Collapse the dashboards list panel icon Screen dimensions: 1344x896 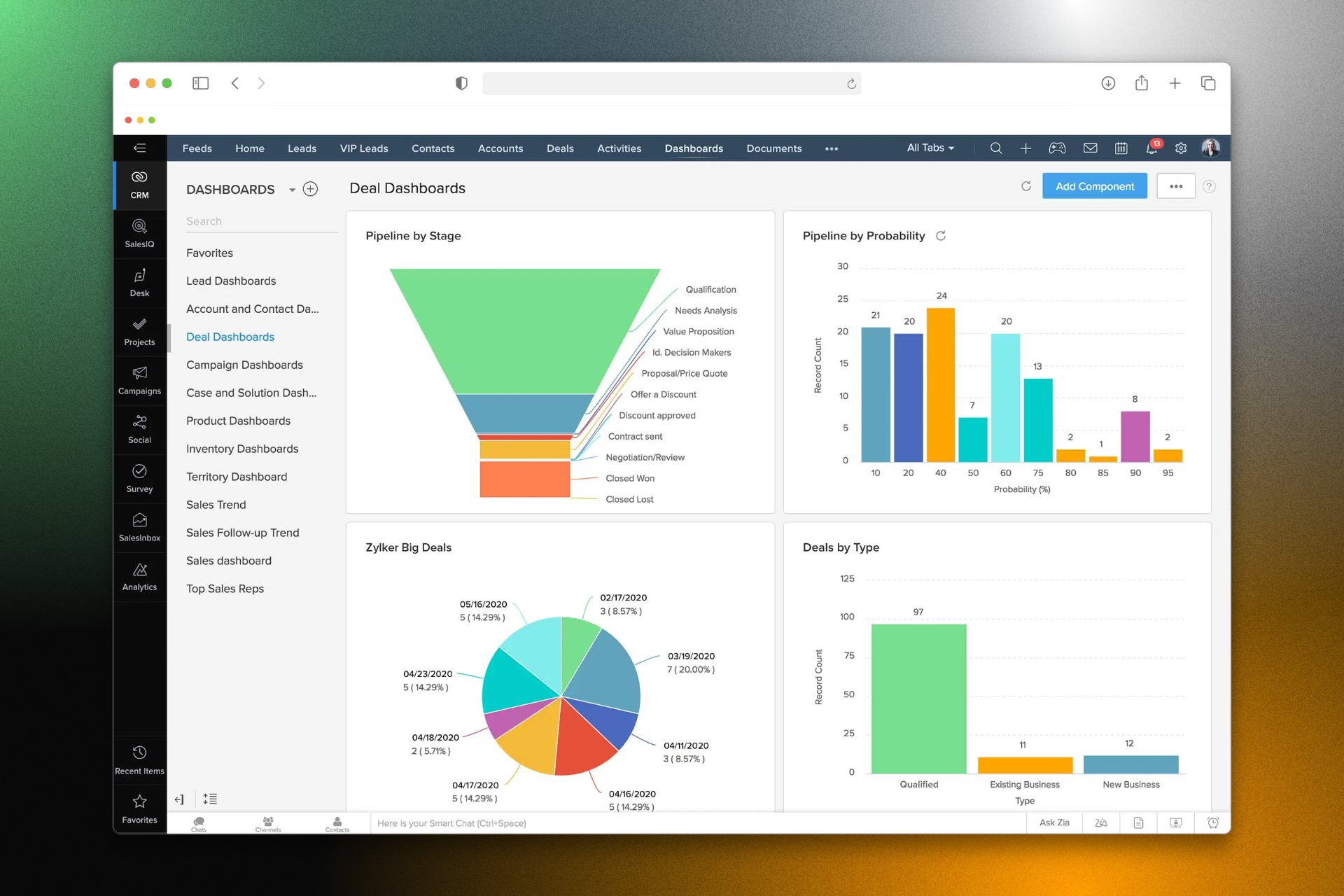[x=179, y=799]
